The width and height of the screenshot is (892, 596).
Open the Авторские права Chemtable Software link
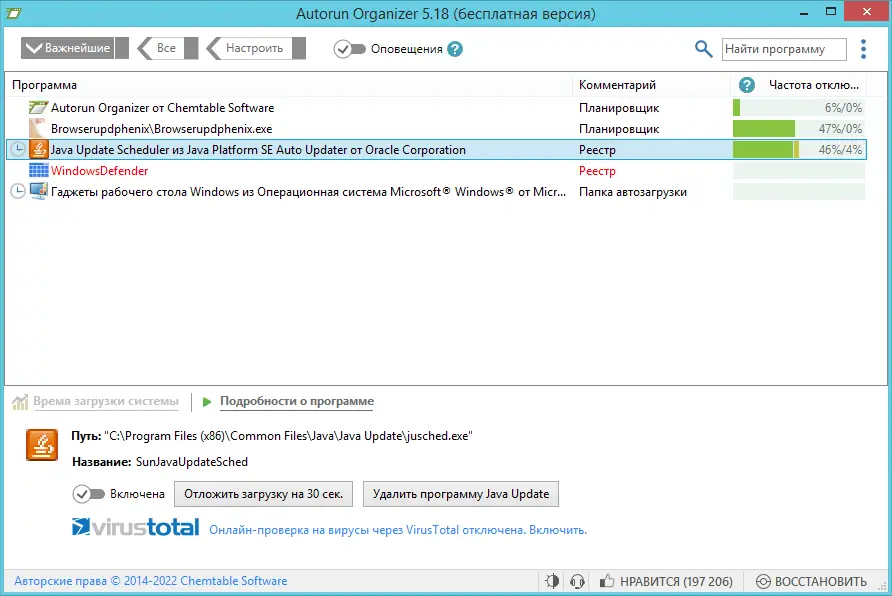pos(151,581)
